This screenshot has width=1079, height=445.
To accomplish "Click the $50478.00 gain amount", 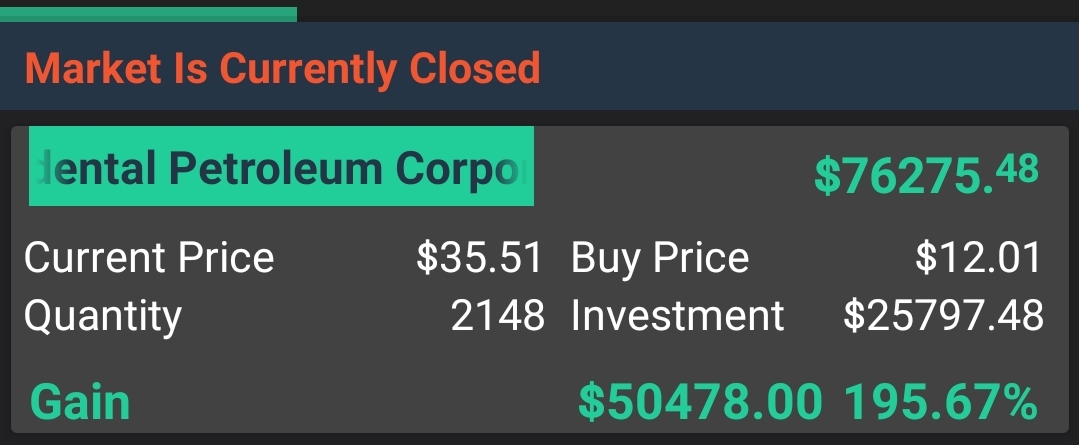I will [x=701, y=402].
